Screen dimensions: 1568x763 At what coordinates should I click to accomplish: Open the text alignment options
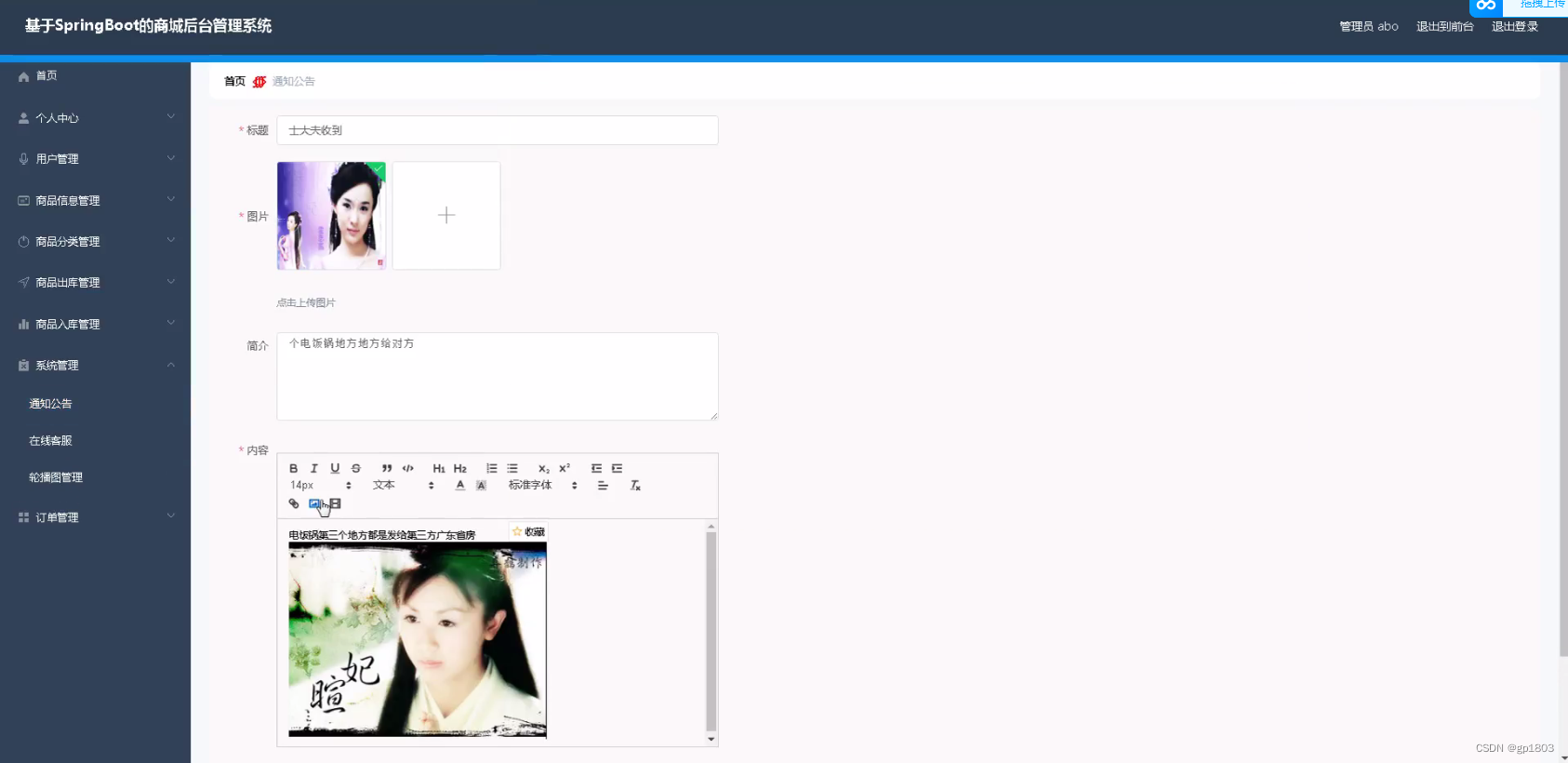click(603, 486)
